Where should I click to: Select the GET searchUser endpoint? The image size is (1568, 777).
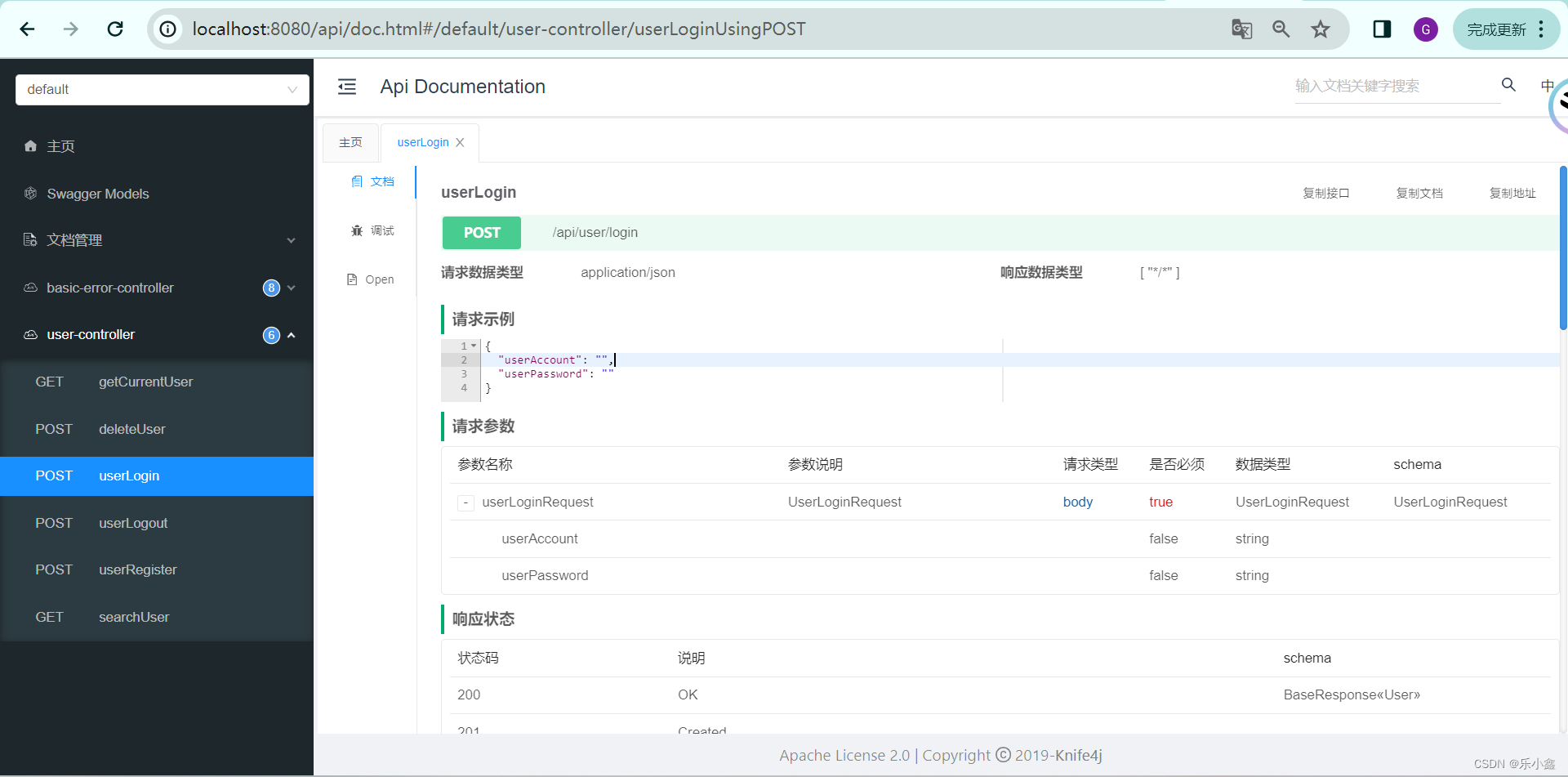[133, 617]
